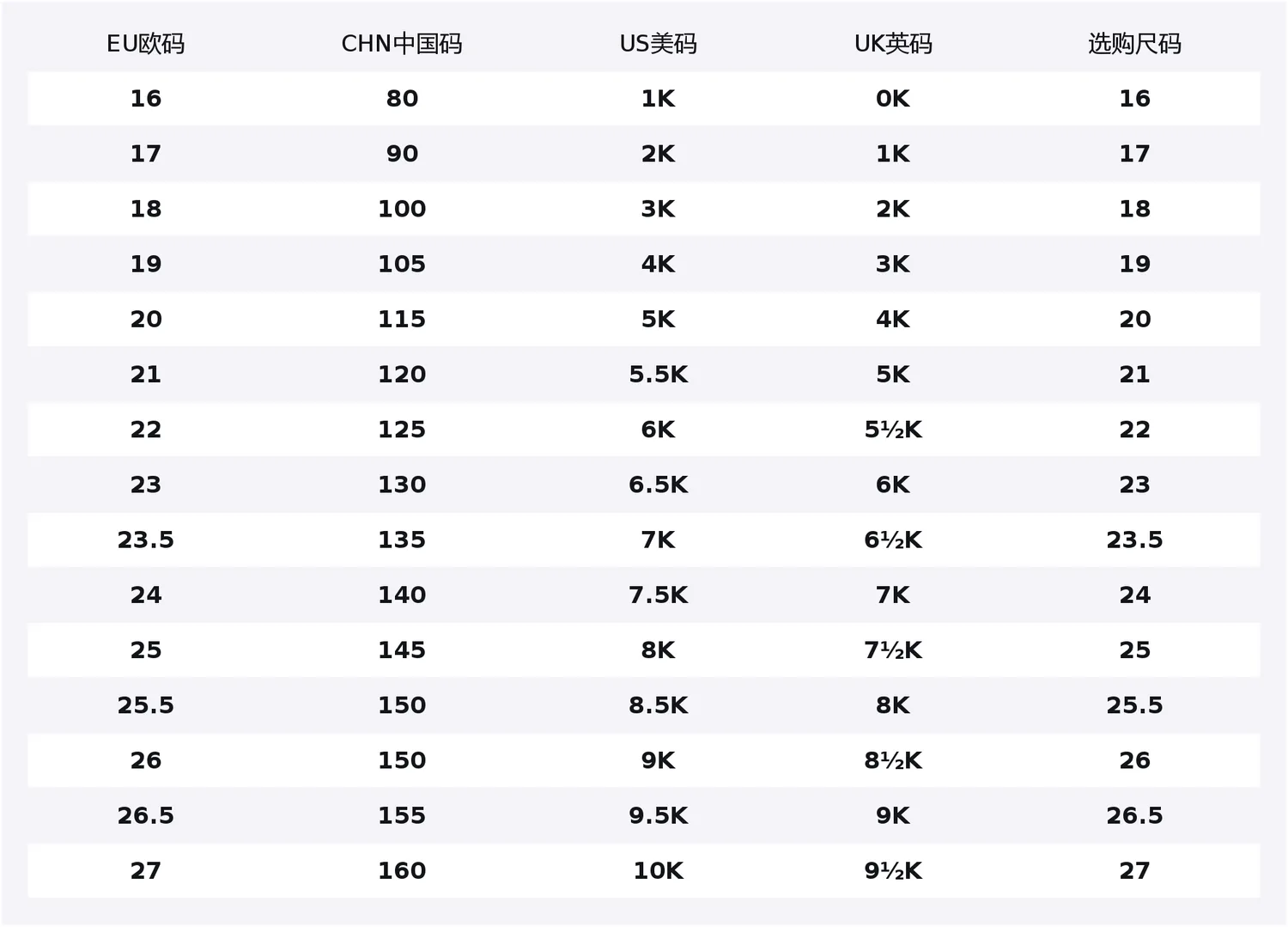The height and width of the screenshot is (927, 1288).
Task: Click the EU欧码 column header
Action: 145,44
